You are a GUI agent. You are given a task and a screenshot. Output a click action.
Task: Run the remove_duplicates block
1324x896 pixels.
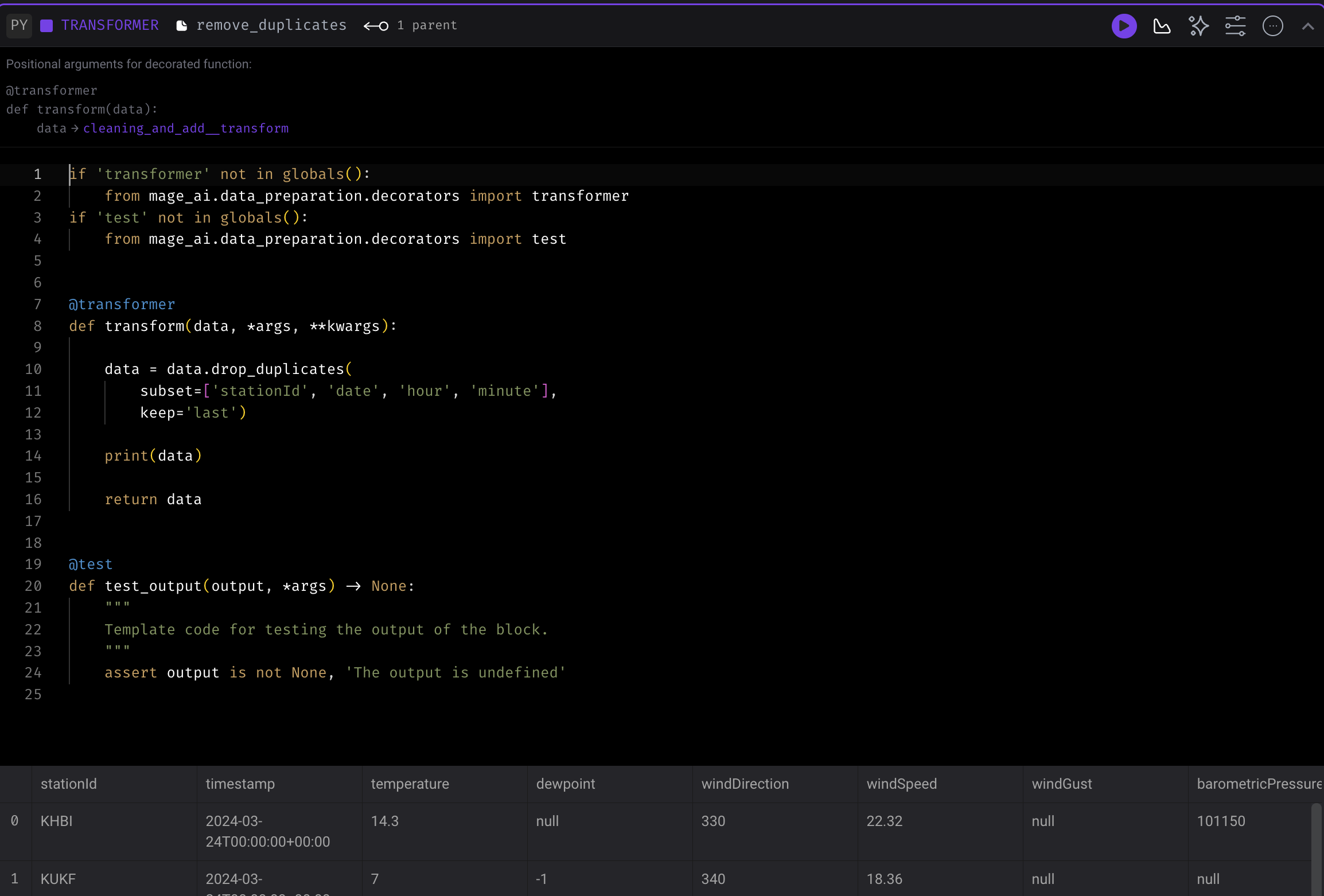[1124, 26]
